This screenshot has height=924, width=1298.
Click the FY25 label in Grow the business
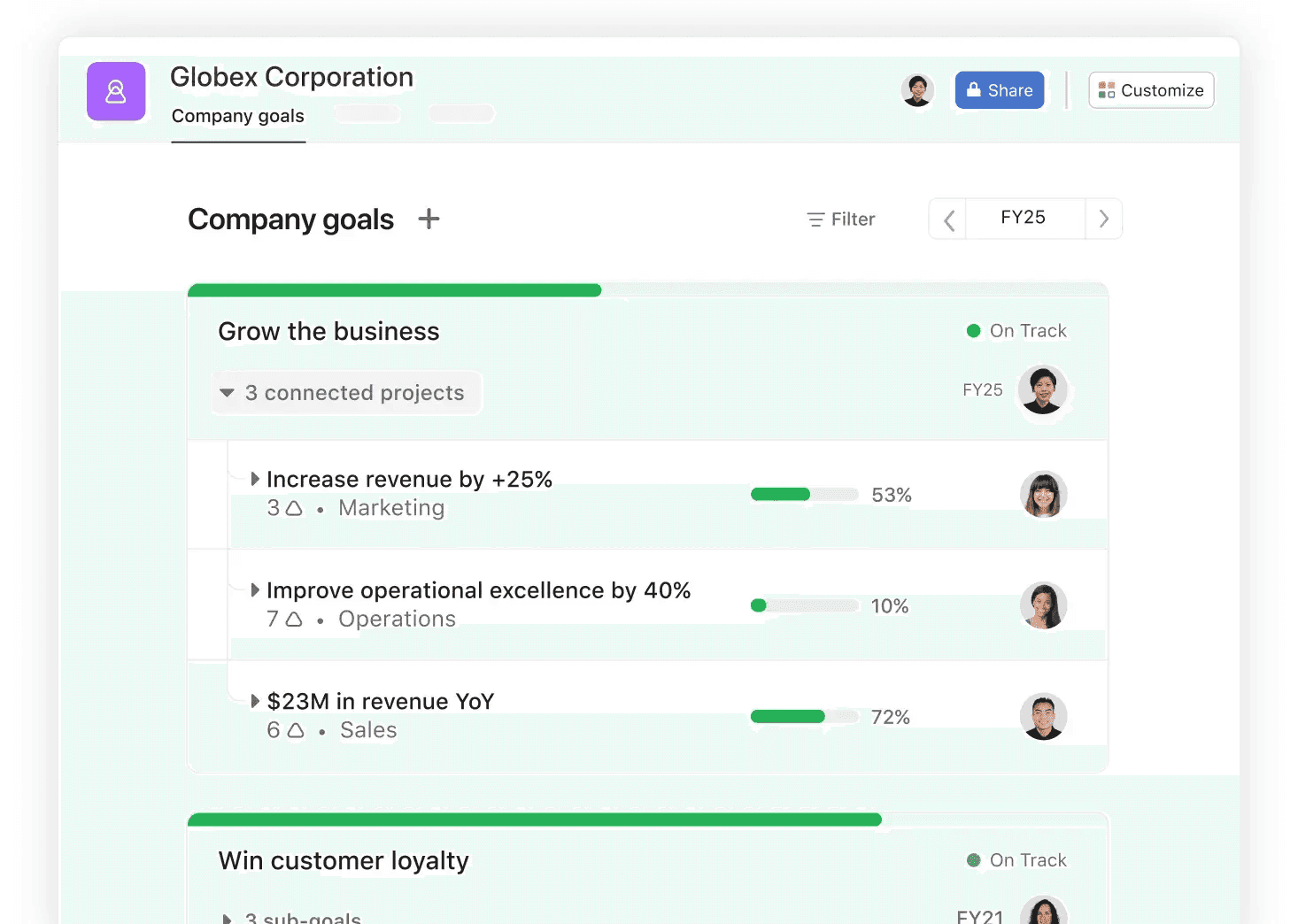coord(983,390)
